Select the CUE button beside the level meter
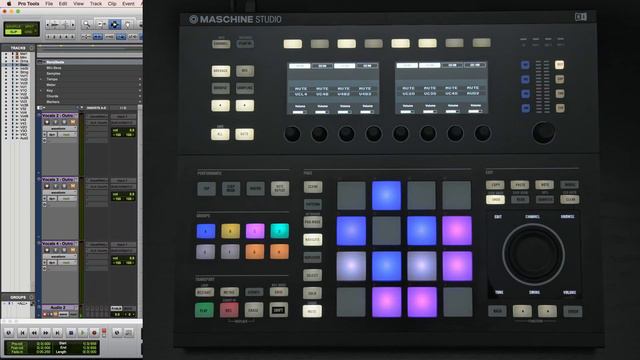Image resolution: width=640 pixels, height=360 pixels. (x=560, y=108)
